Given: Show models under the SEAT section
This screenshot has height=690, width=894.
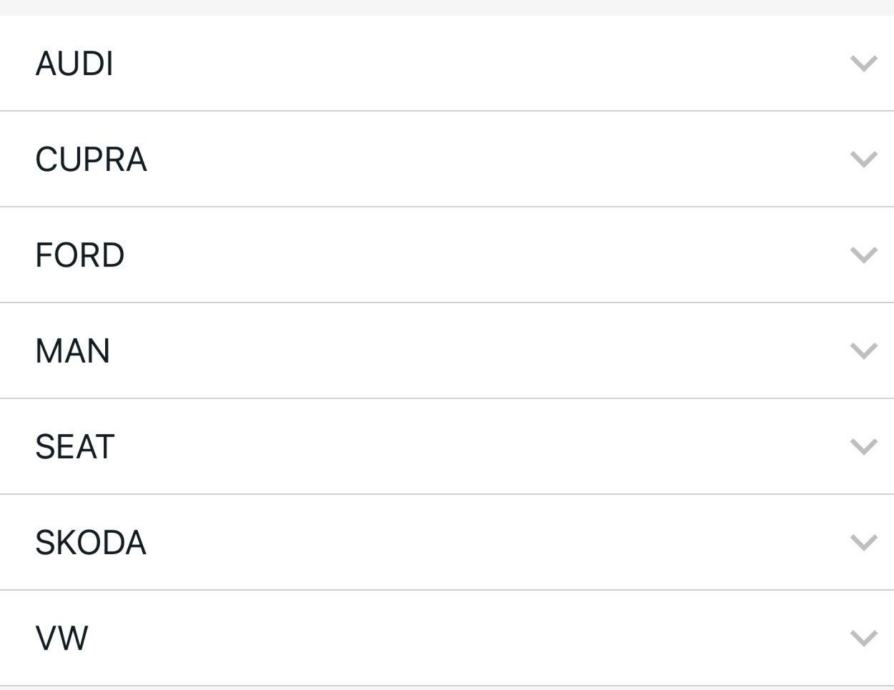Looking at the screenshot, I should point(447,447).
